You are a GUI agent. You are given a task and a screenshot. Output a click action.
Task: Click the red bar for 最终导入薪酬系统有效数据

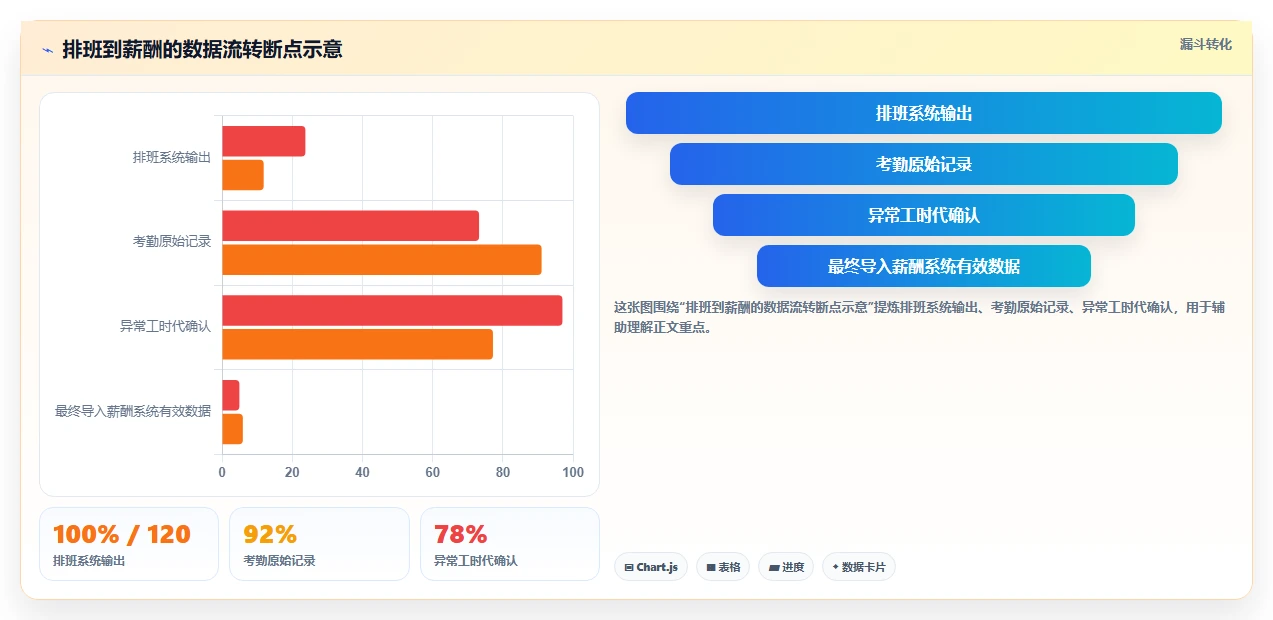click(x=231, y=395)
